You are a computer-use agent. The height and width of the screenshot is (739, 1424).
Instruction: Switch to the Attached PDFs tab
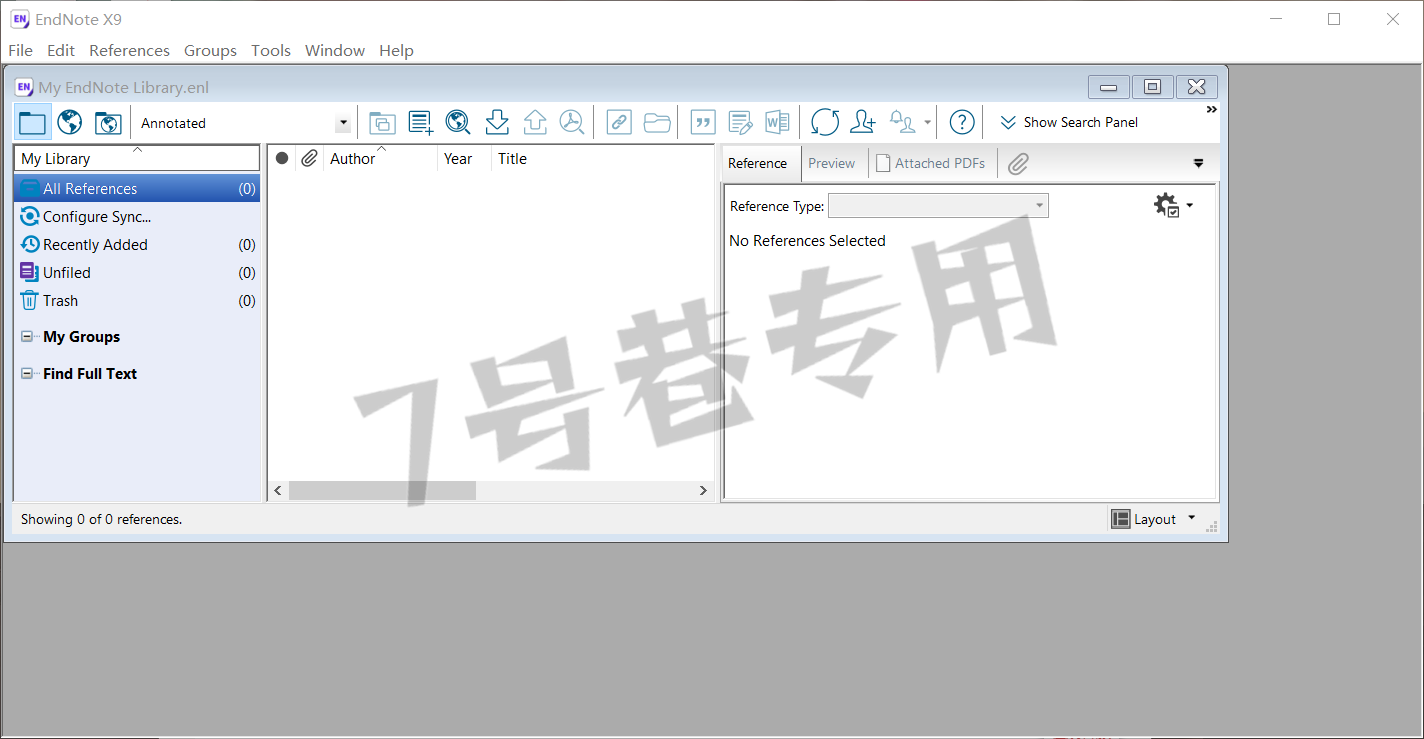click(x=931, y=163)
